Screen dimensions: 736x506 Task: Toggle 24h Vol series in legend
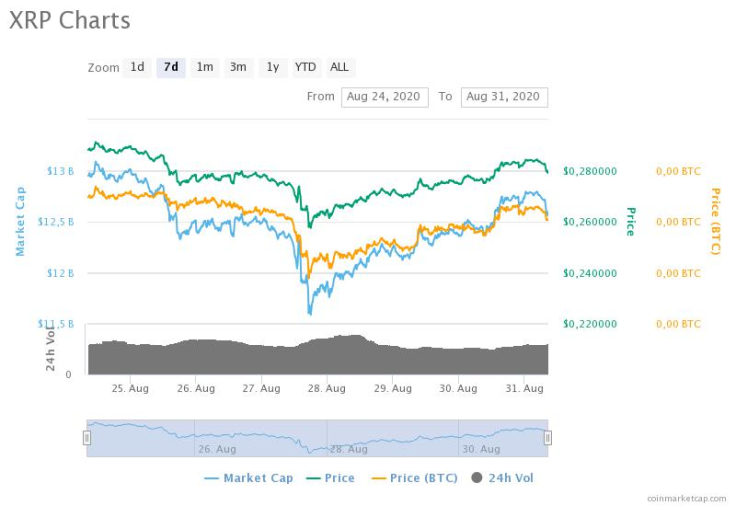(502, 478)
